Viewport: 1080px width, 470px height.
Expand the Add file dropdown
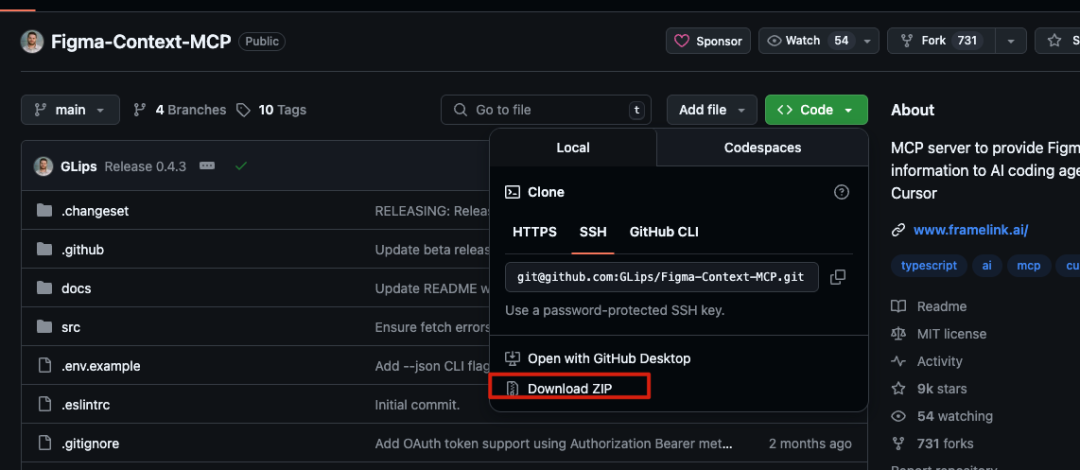pyautogui.click(x=712, y=110)
